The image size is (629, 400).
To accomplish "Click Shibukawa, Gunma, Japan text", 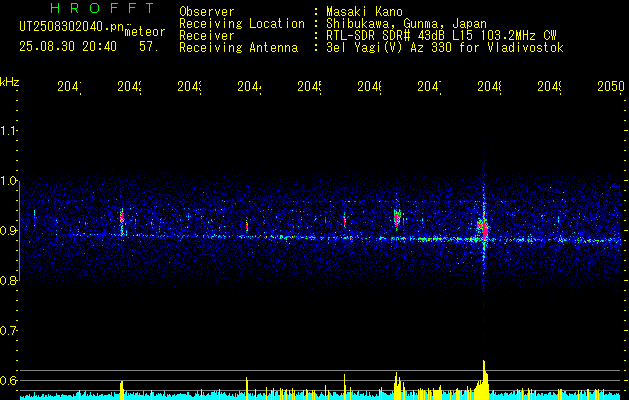I will pos(406,24).
